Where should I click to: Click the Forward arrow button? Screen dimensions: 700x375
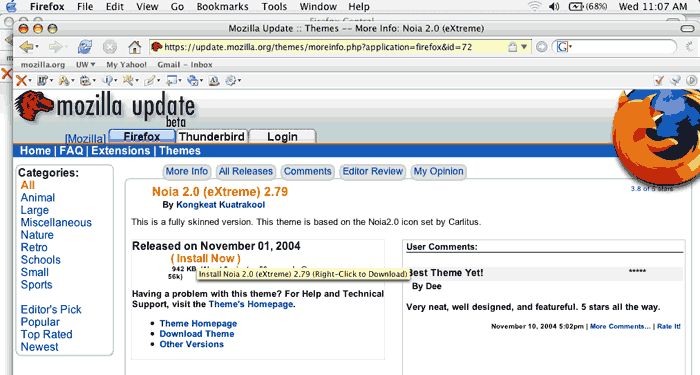click(x=55, y=46)
